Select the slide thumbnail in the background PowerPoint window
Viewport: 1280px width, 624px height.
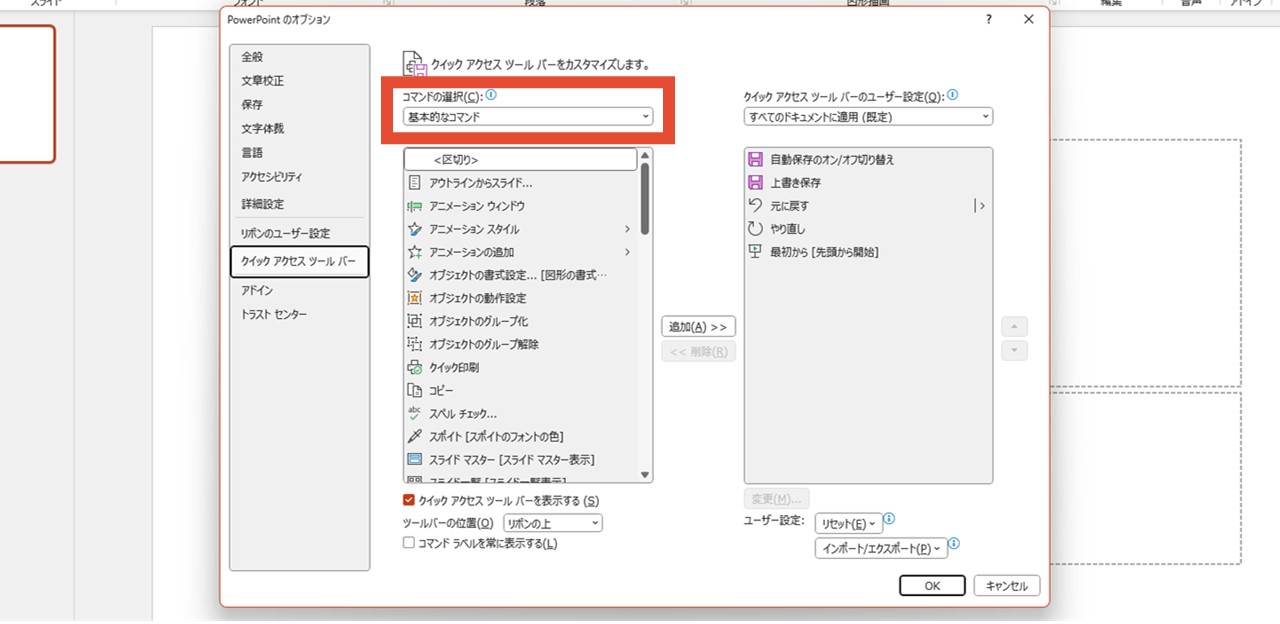pos(28,94)
